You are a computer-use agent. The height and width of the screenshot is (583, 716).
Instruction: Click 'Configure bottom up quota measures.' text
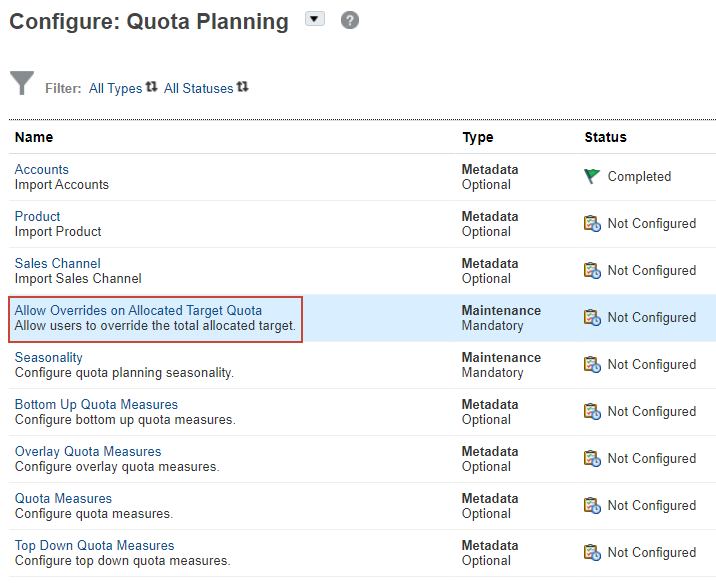point(125,420)
